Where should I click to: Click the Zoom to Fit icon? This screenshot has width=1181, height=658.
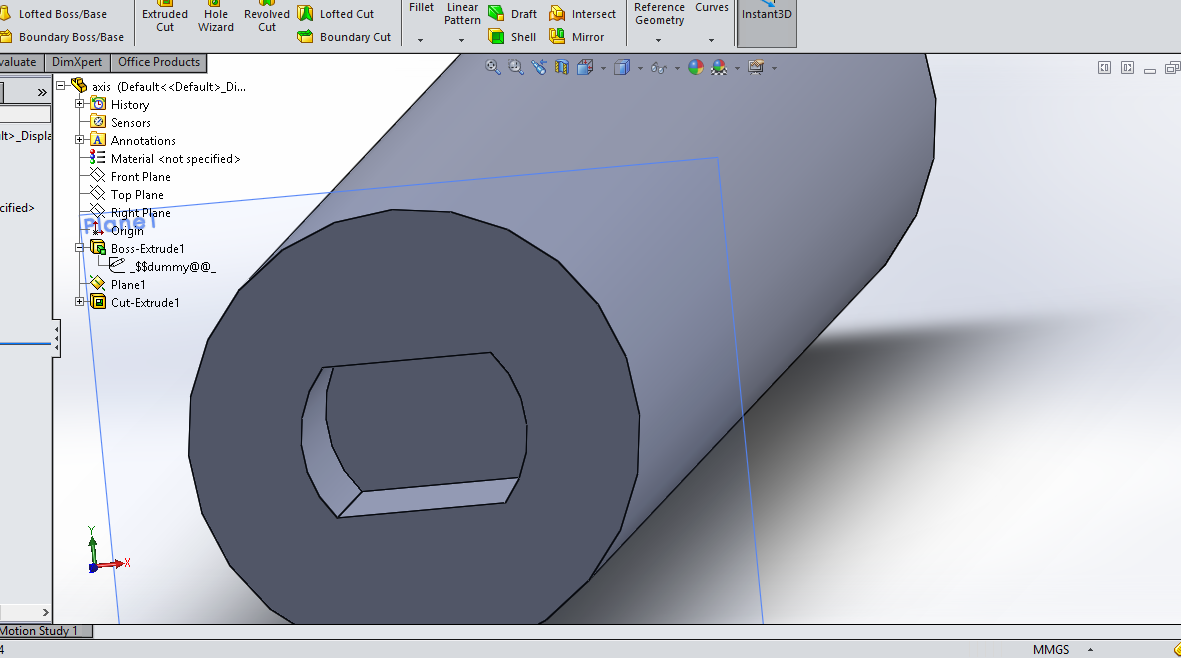point(493,67)
